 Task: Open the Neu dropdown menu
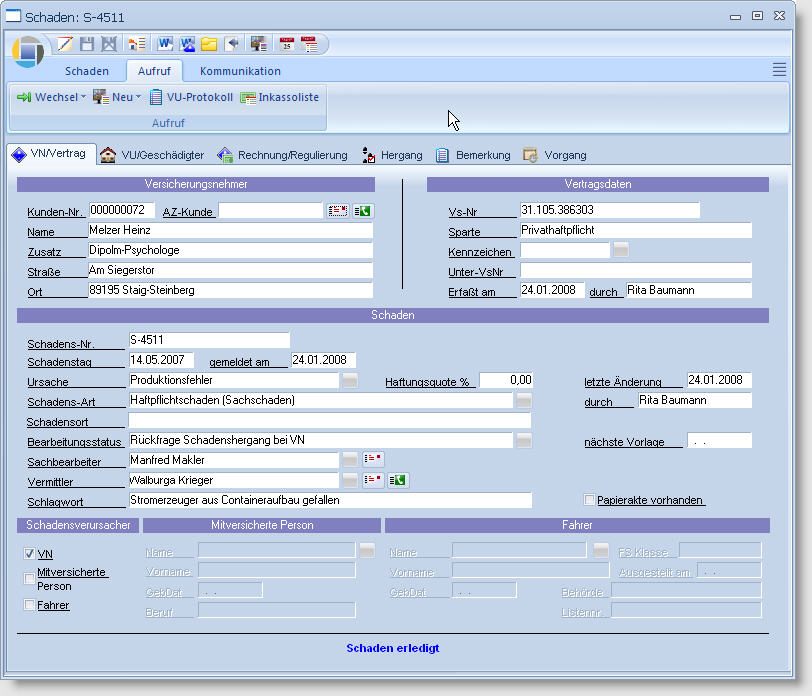pos(117,97)
